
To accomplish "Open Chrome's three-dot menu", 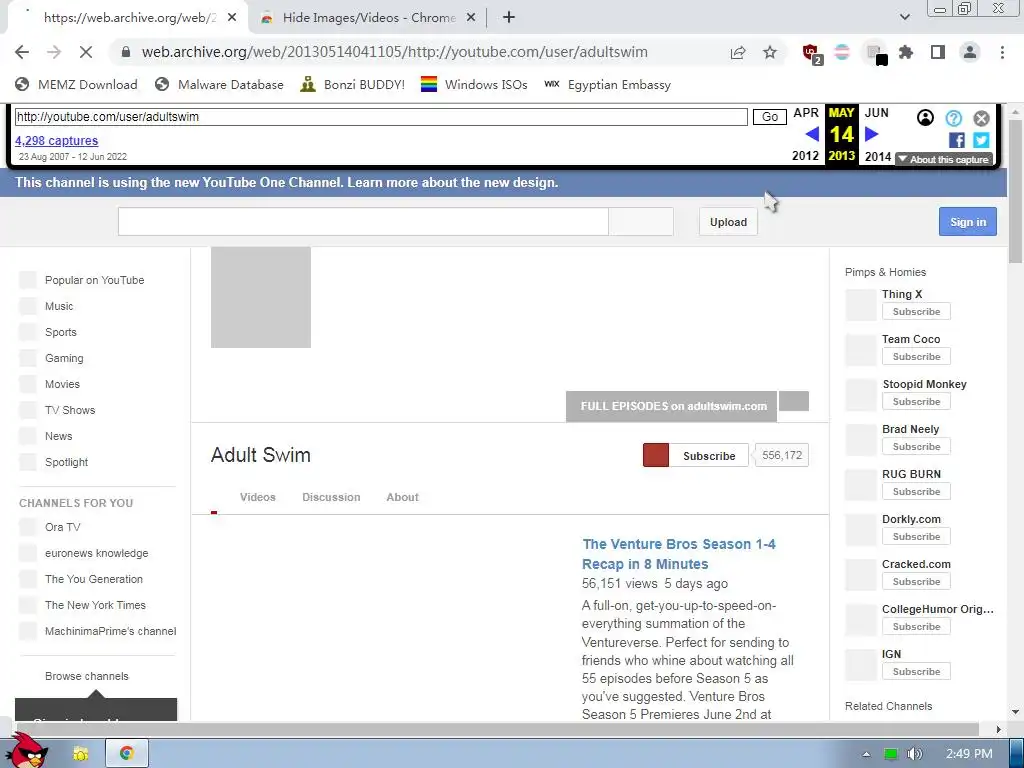I will 1002,52.
